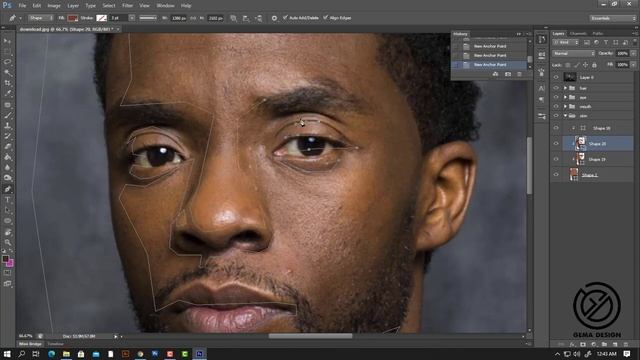Viewport: 640px width, 360px height.
Task: Select the Paint Bucket tool
Action: pyautogui.click(x=7, y=157)
